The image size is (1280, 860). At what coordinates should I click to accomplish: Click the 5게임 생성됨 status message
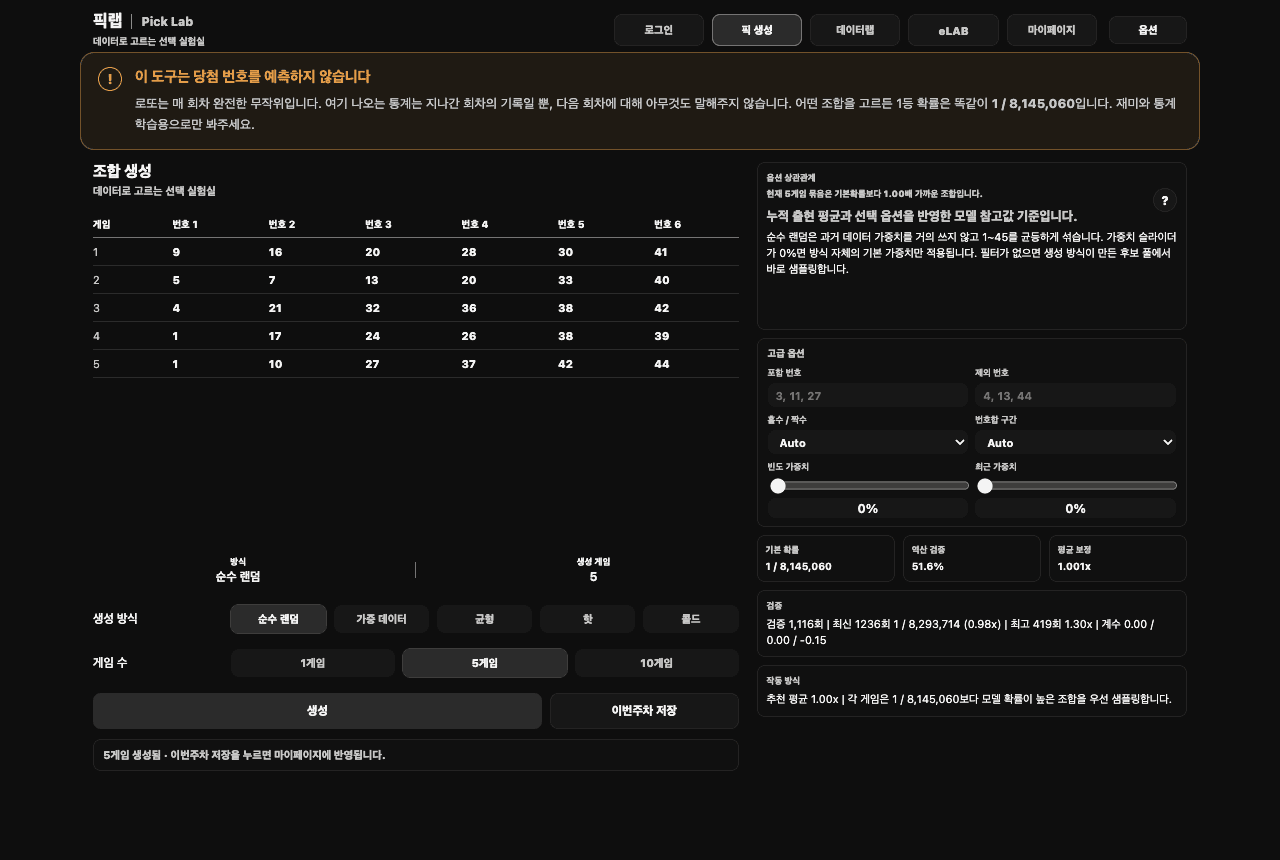pyautogui.click(x=244, y=755)
